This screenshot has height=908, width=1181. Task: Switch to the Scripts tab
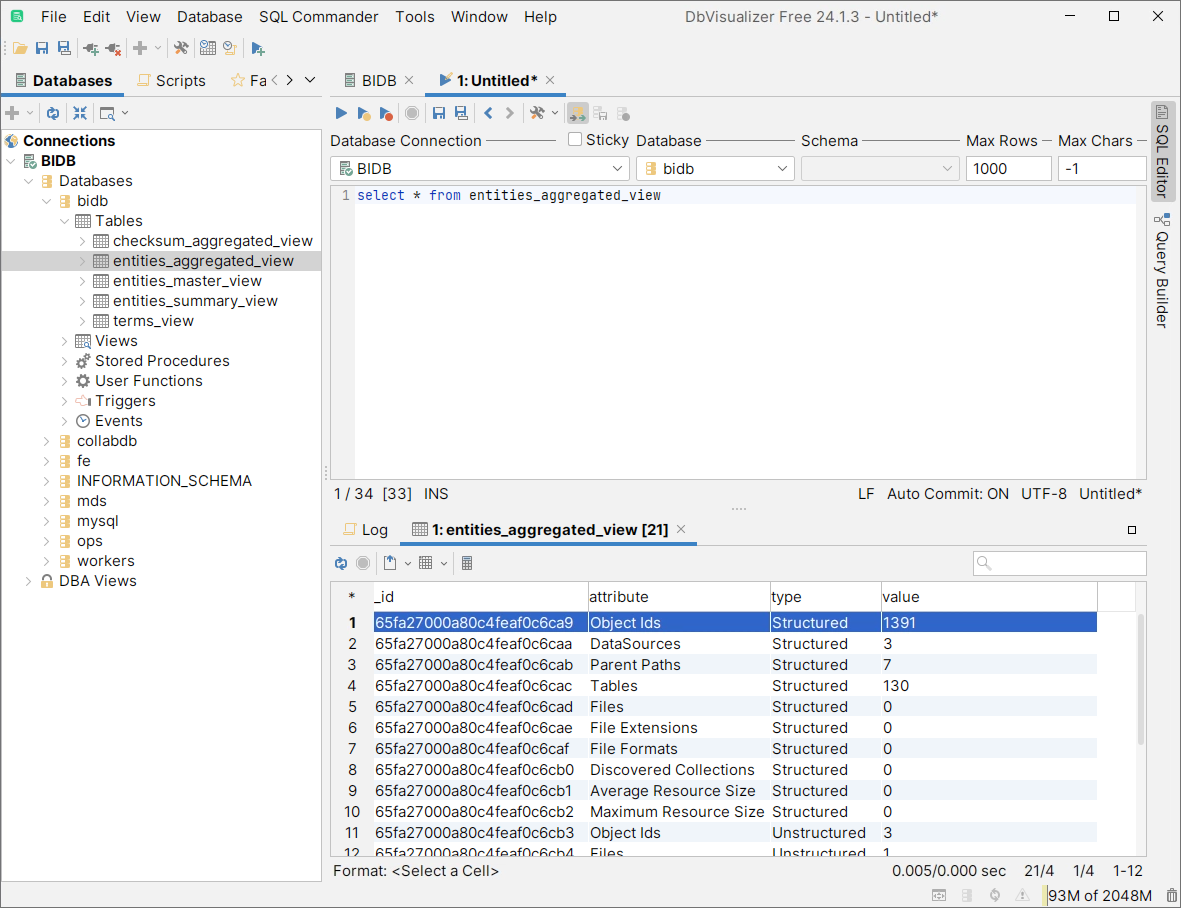tap(171, 81)
